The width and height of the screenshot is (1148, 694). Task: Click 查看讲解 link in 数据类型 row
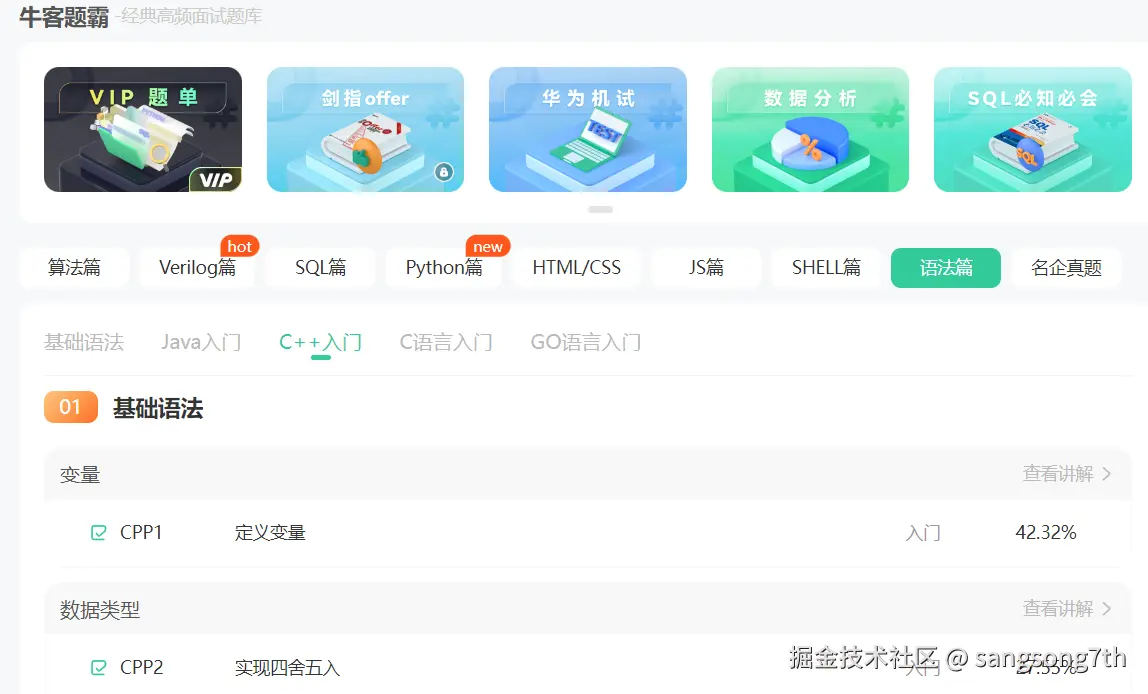tap(1058, 608)
